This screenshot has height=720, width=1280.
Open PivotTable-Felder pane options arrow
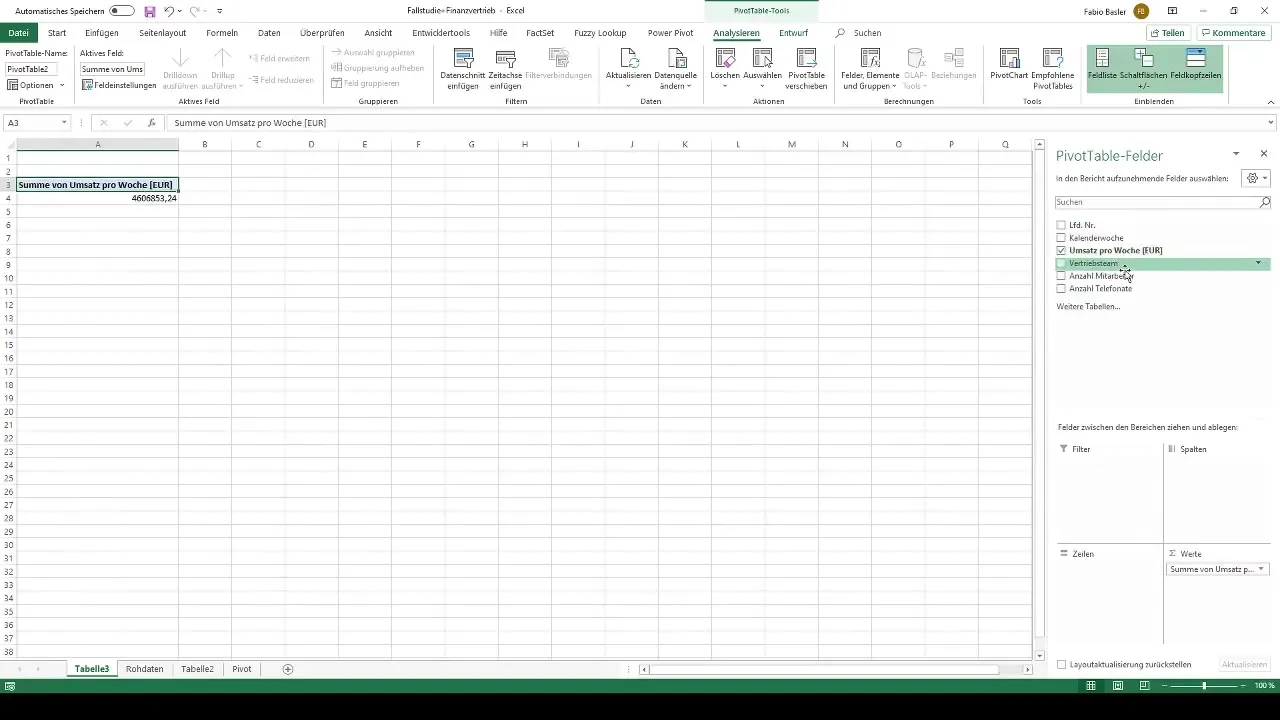click(1236, 154)
